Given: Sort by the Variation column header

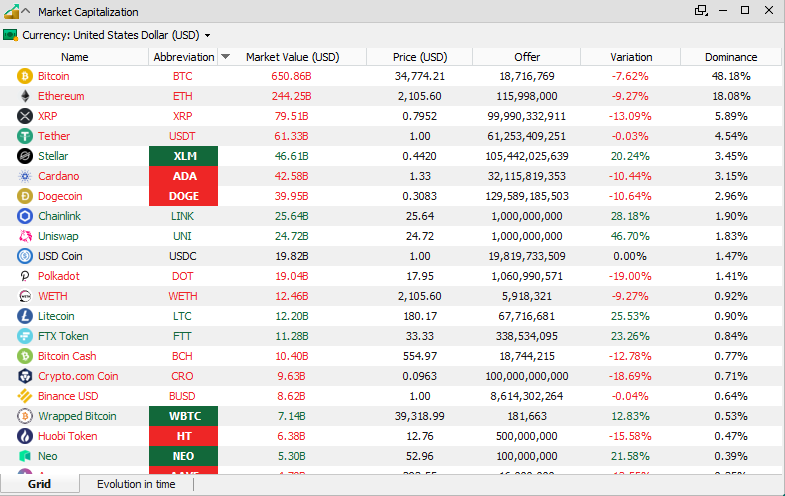Looking at the screenshot, I should (x=631, y=57).
